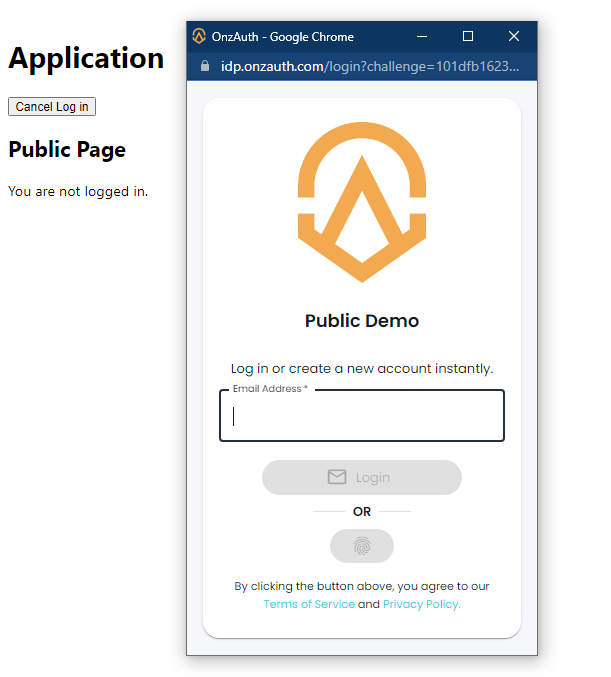This screenshot has width=611, height=677.
Task: Click 'You are not logged in.' text
Action: [x=78, y=191]
